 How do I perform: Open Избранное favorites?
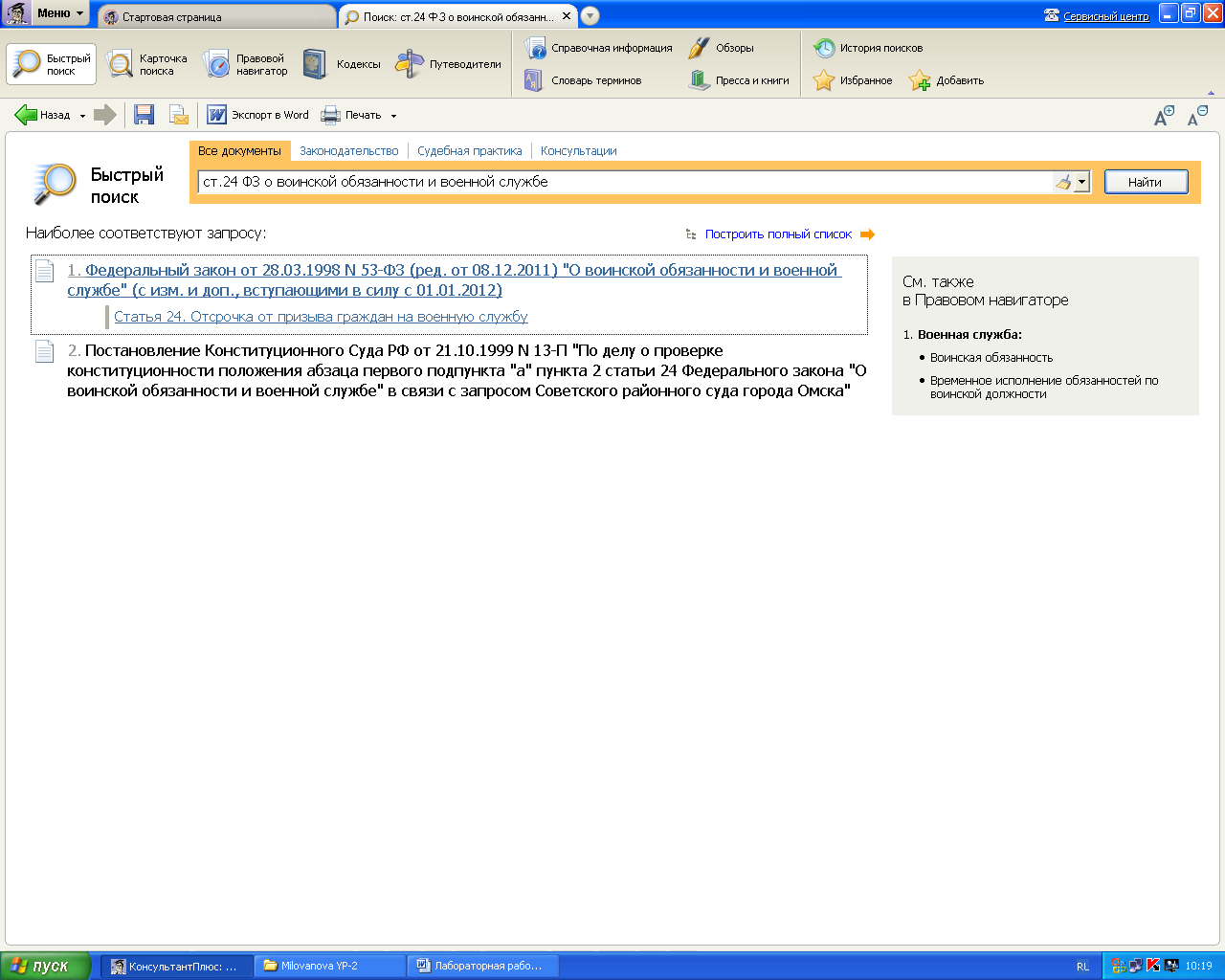tap(853, 80)
